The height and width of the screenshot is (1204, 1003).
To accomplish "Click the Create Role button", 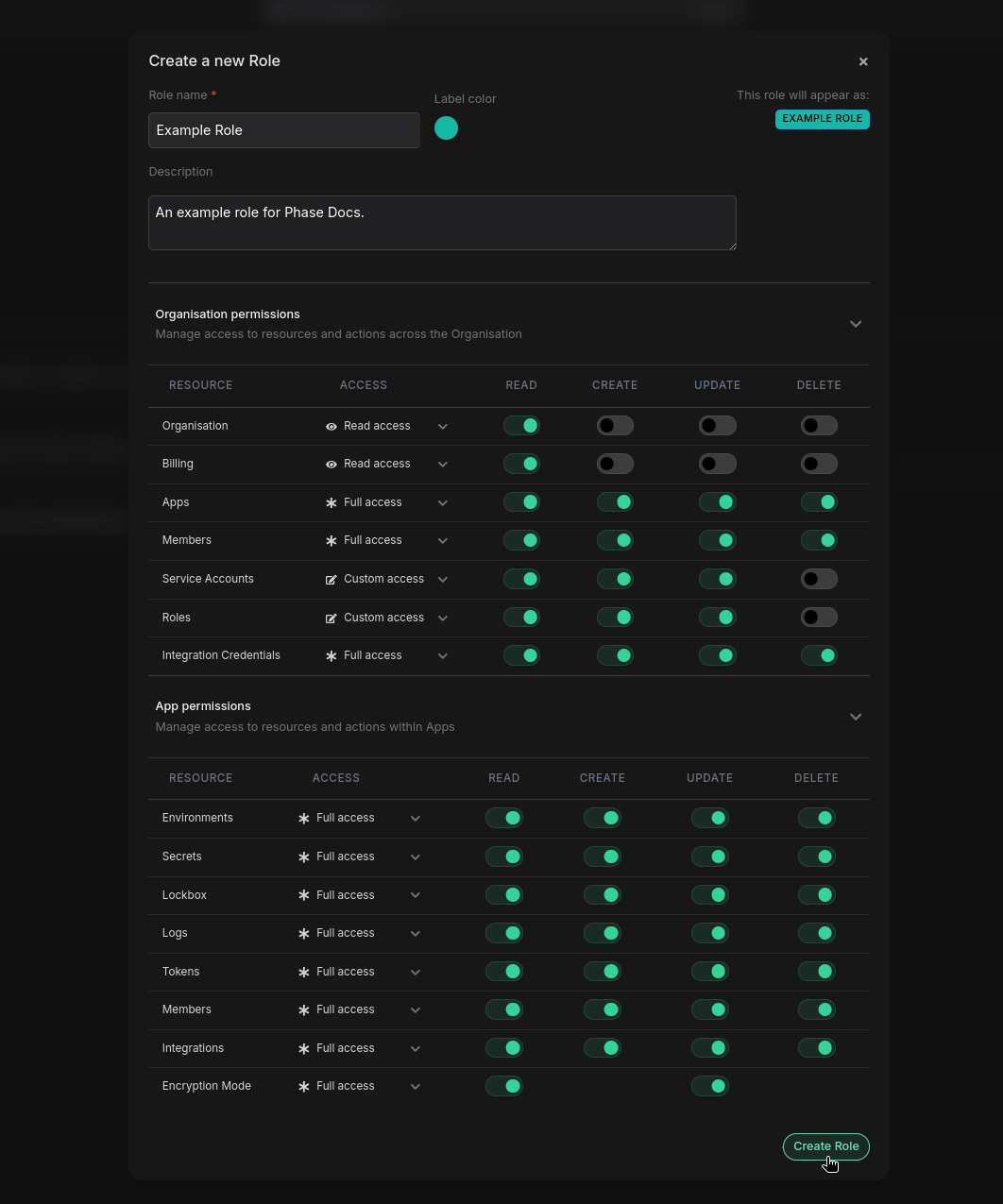I will pos(825,1146).
